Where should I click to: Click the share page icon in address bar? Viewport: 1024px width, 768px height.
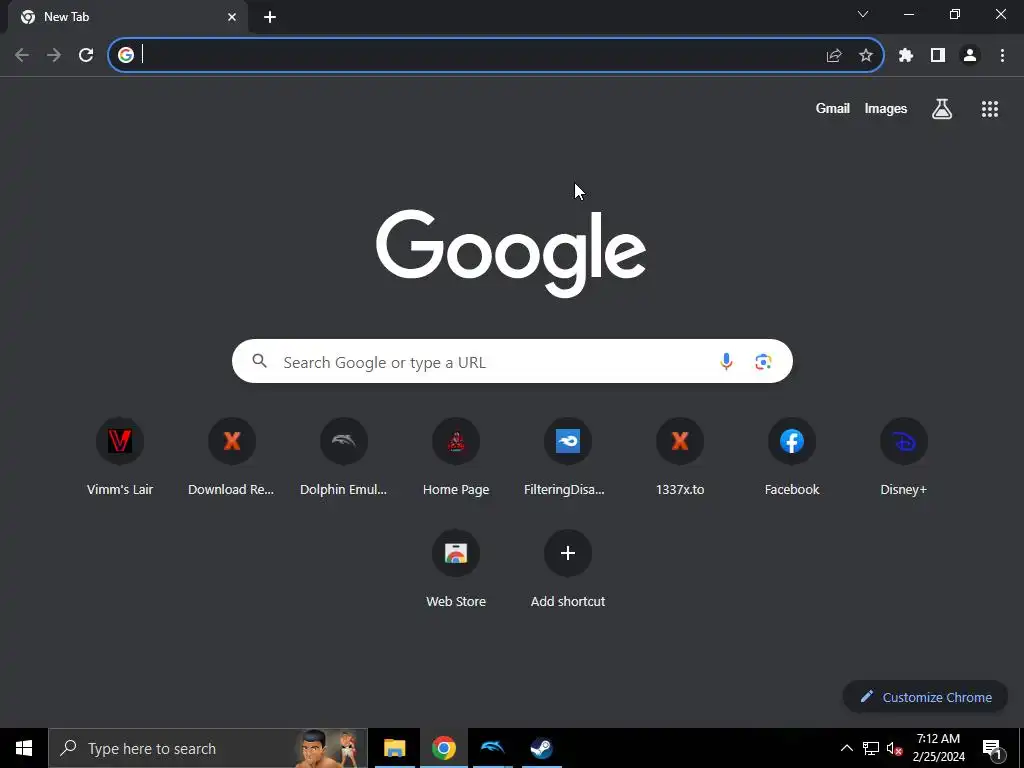[834, 56]
